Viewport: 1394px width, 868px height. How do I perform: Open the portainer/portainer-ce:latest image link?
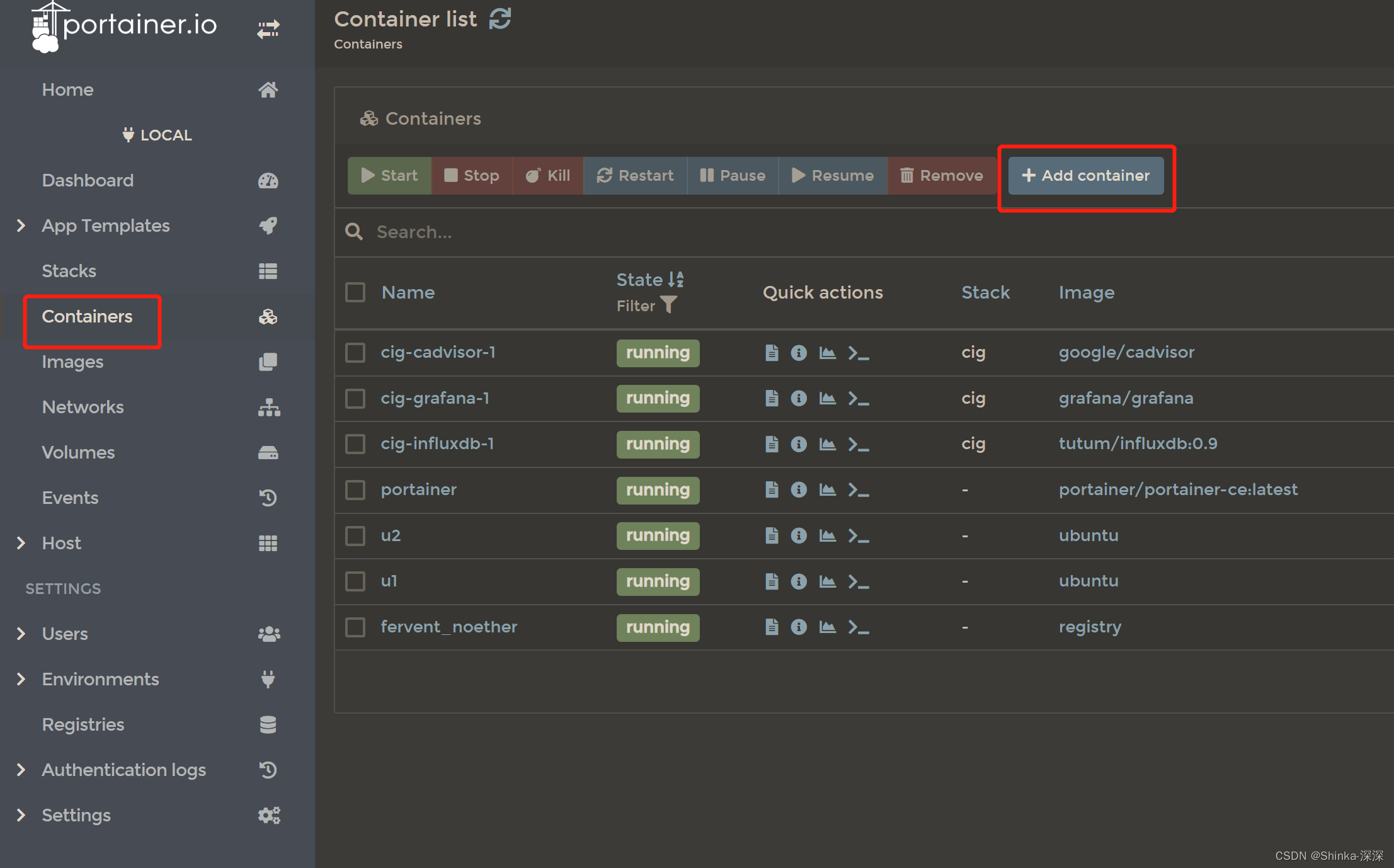1178,489
